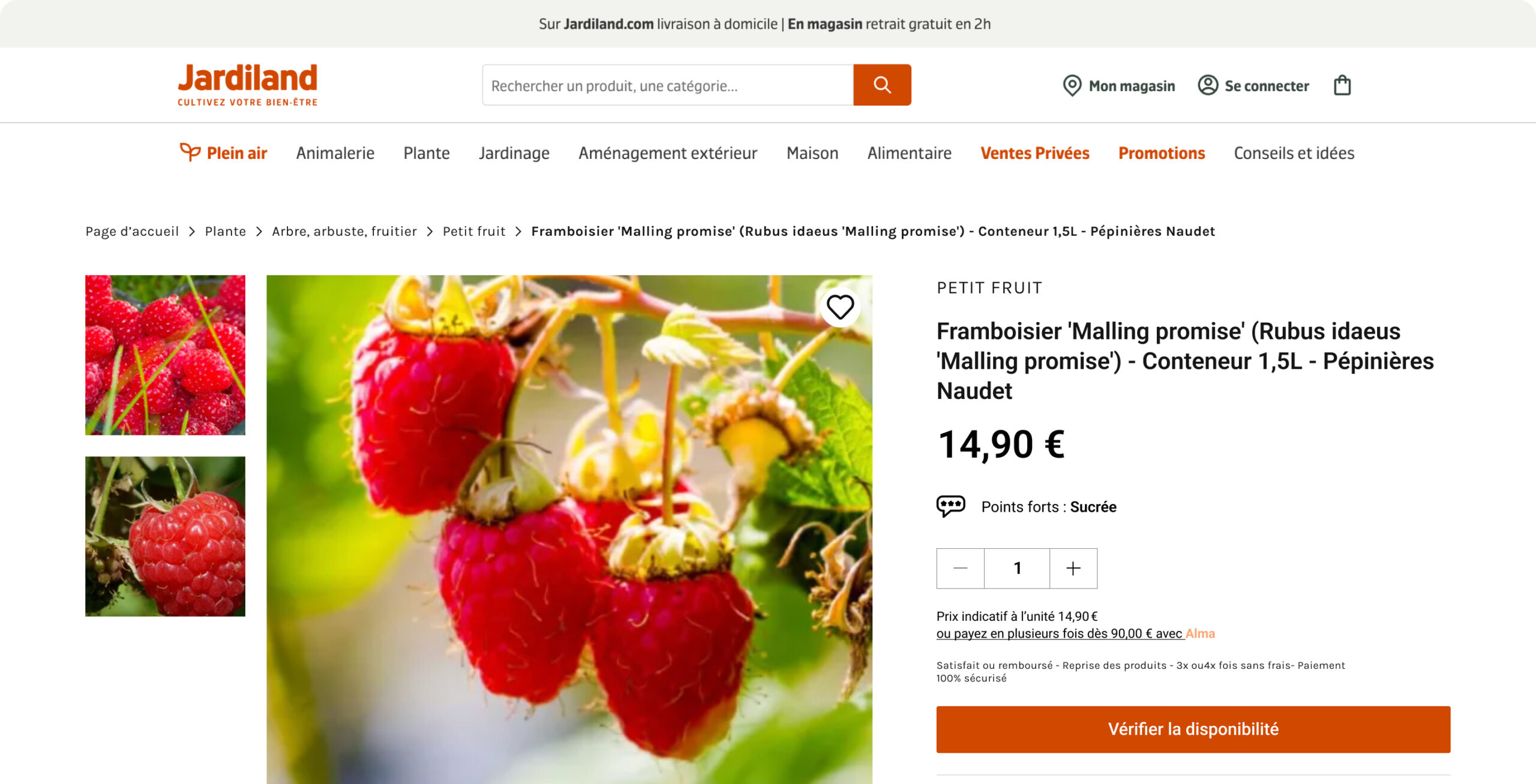
Task: Select the single raspberry close-up thumbnail
Action: [165, 536]
